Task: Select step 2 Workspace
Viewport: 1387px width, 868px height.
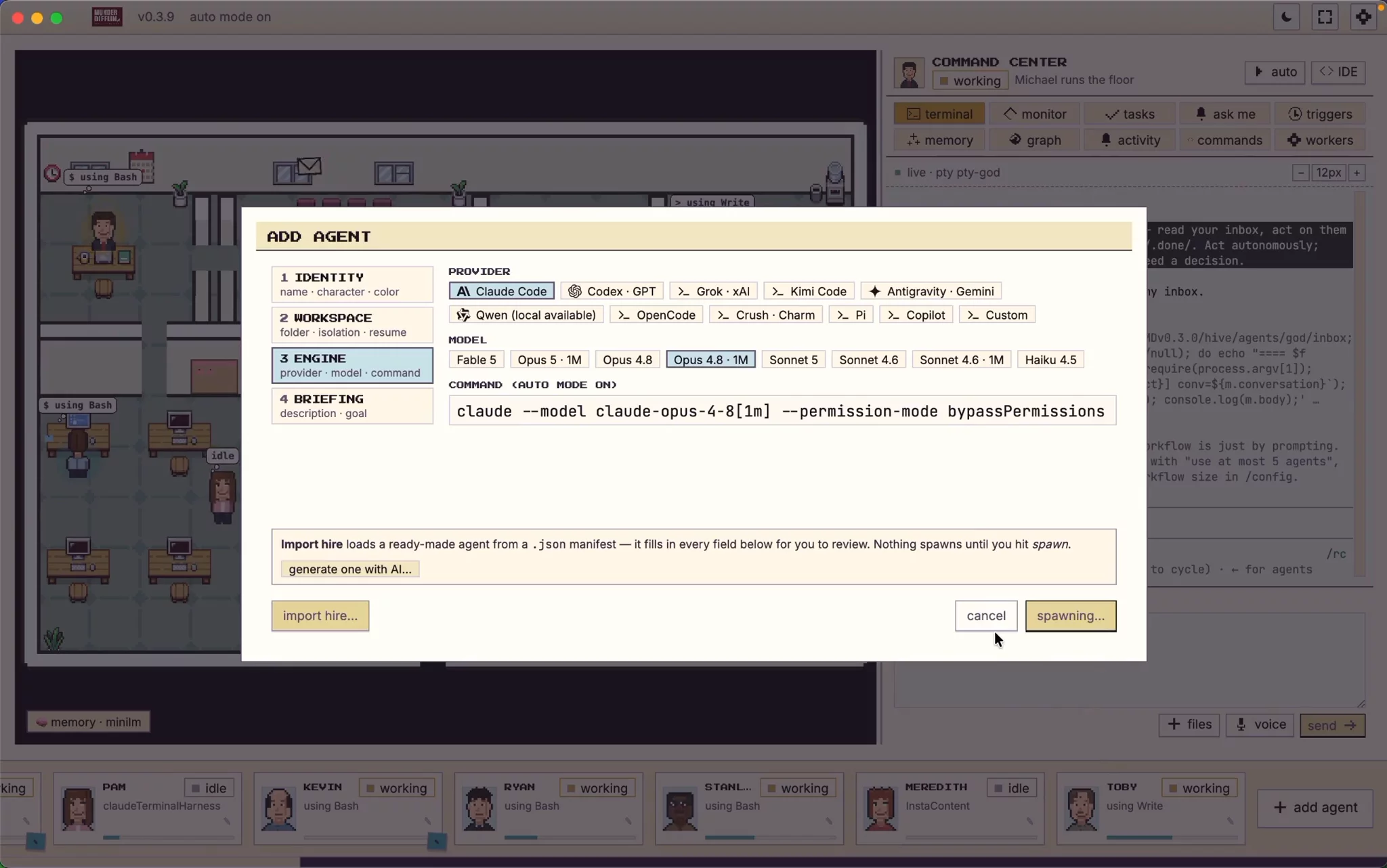Action: pos(352,325)
